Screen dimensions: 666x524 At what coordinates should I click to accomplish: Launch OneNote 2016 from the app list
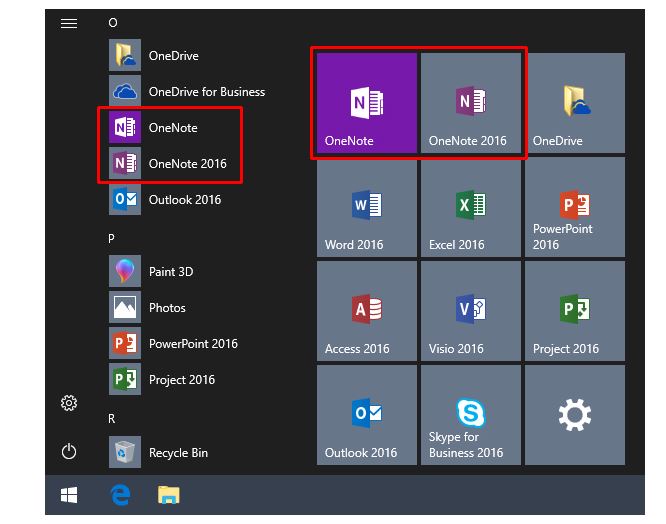pos(168,163)
